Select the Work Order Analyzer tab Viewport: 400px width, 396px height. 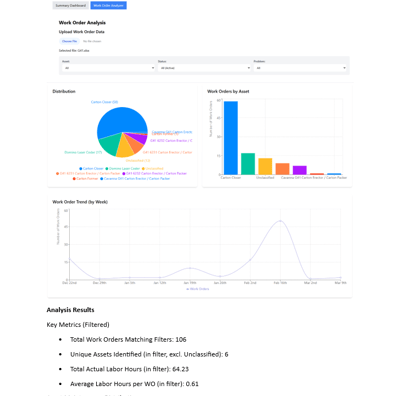tap(108, 6)
